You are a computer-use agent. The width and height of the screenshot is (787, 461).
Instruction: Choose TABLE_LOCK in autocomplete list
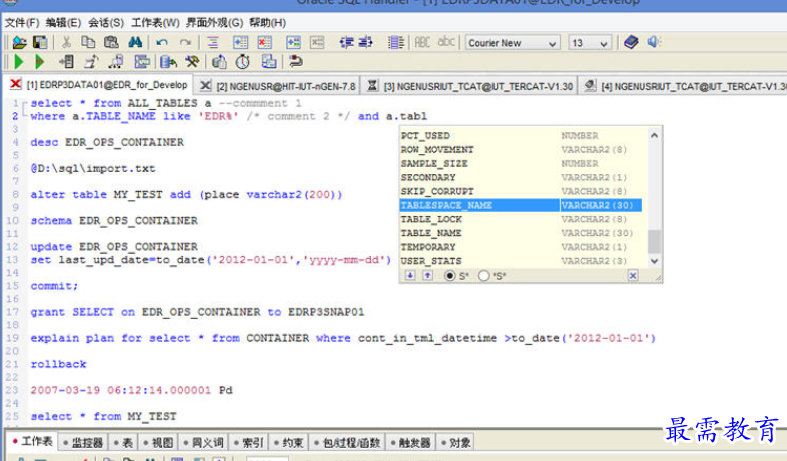click(x=520, y=219)
